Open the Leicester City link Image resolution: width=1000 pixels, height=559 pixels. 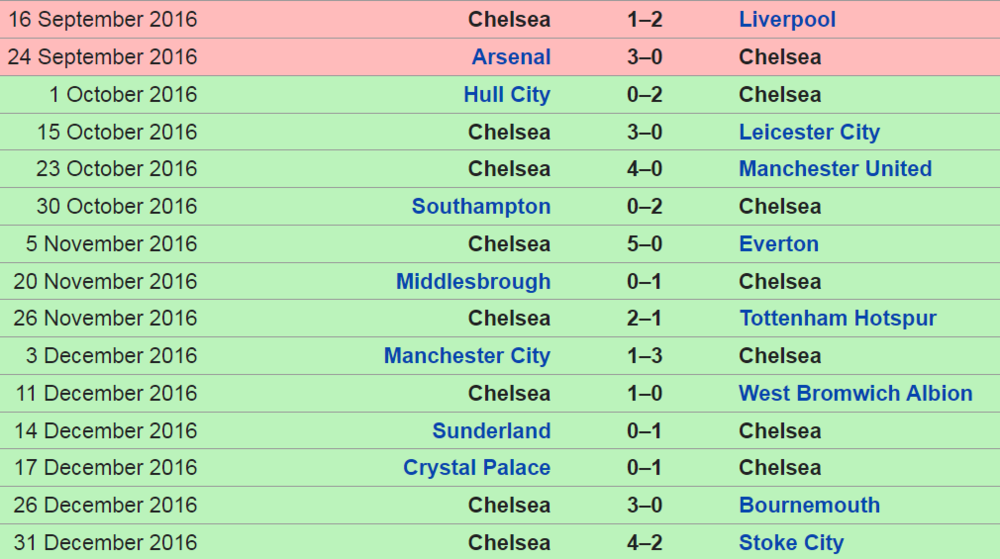809,132
